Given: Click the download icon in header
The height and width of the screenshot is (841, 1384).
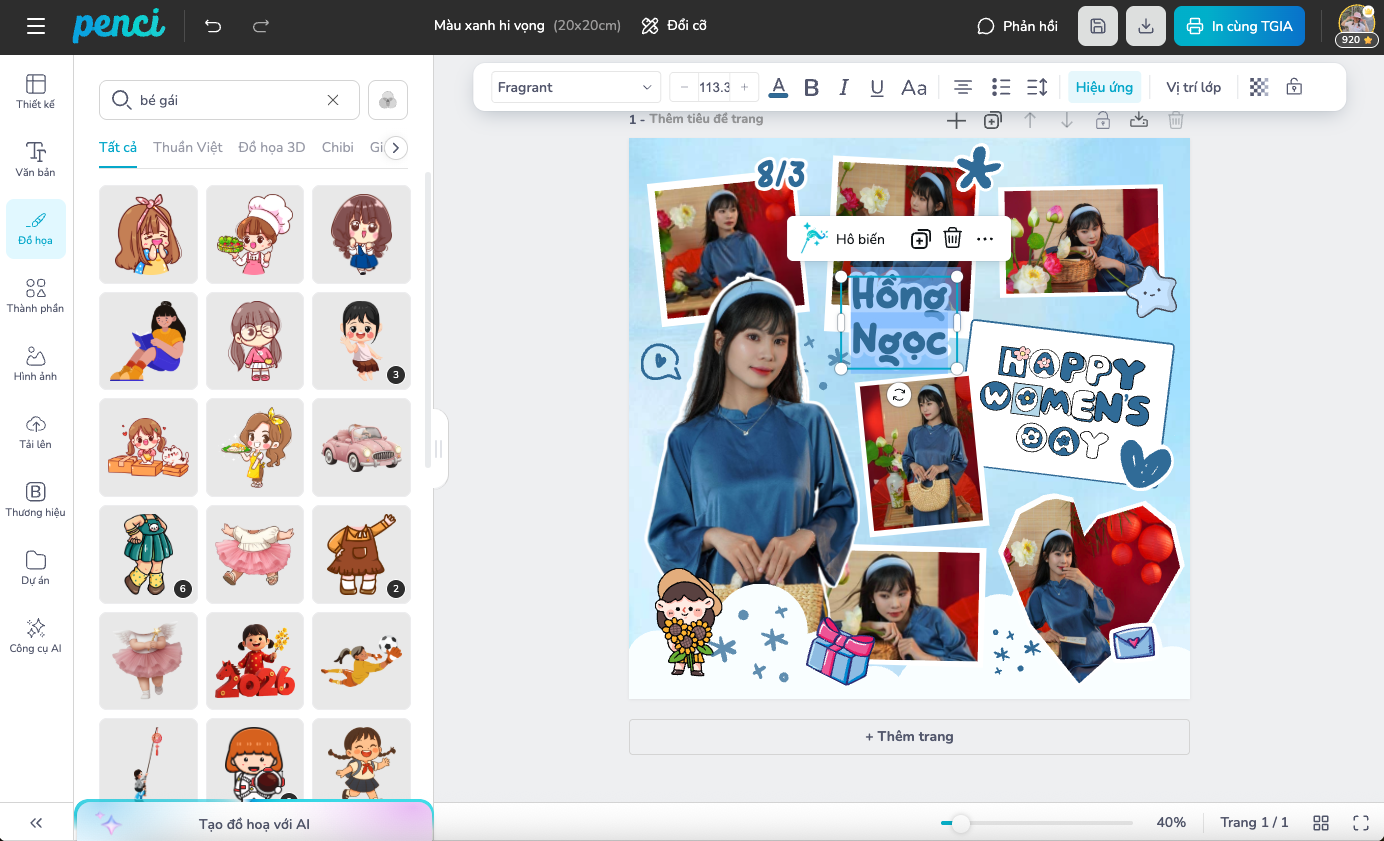Looking at the screenshot, I should [x=1146, y=26].
